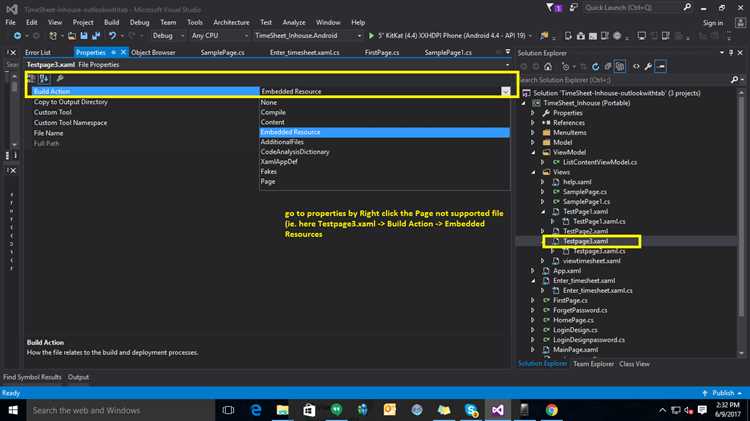The width and height of the screenshot is (750, 421).
Task: Open the Debug configuration dropdown
Action: coord(168,35)
